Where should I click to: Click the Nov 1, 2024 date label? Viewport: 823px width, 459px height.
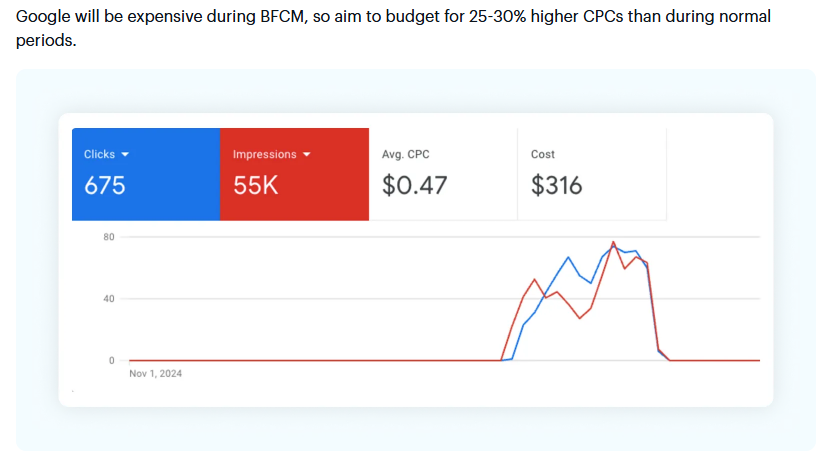156,374
